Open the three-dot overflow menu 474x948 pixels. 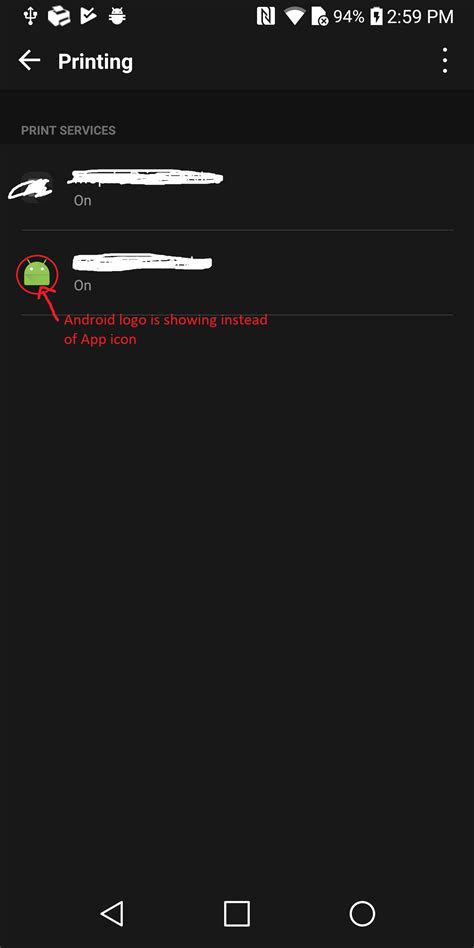(444, 60)
